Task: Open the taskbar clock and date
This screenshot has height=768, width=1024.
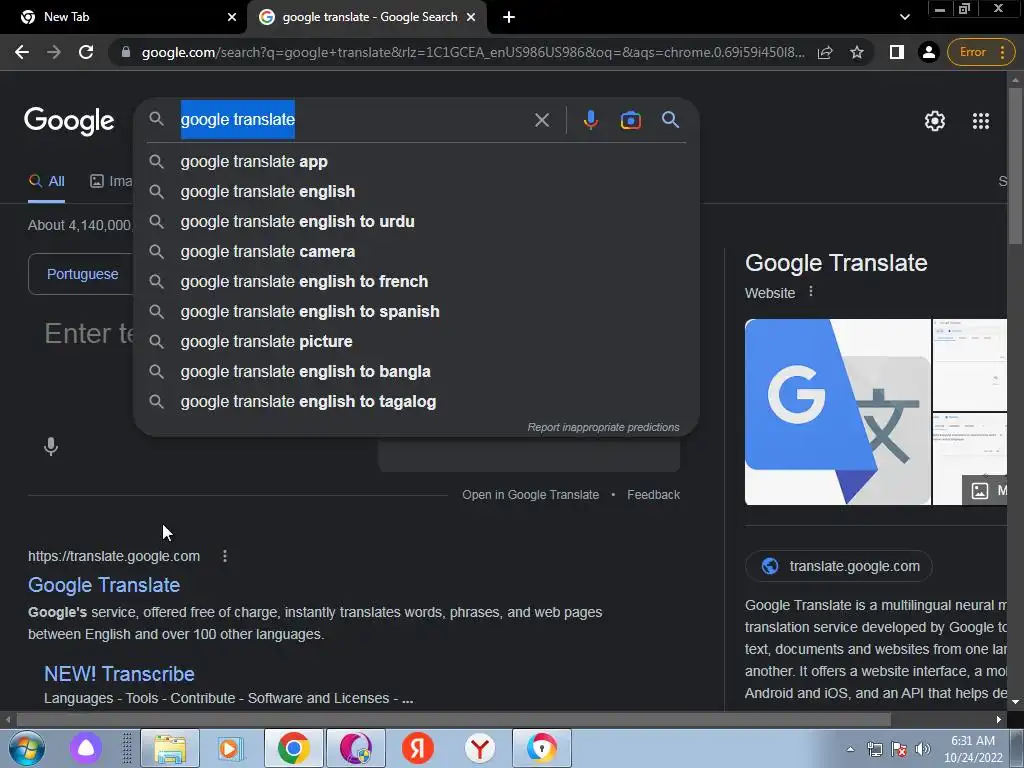Action: 973,749
